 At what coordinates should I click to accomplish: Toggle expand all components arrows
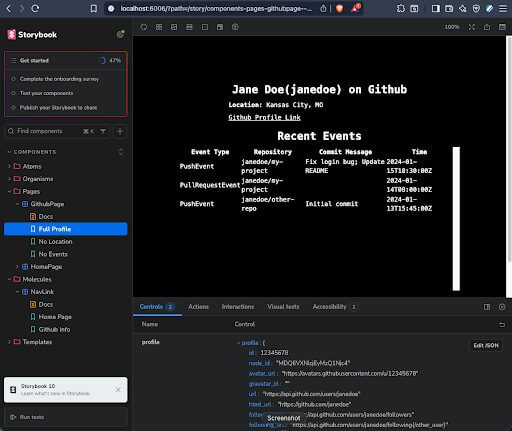tap(121, 152)
